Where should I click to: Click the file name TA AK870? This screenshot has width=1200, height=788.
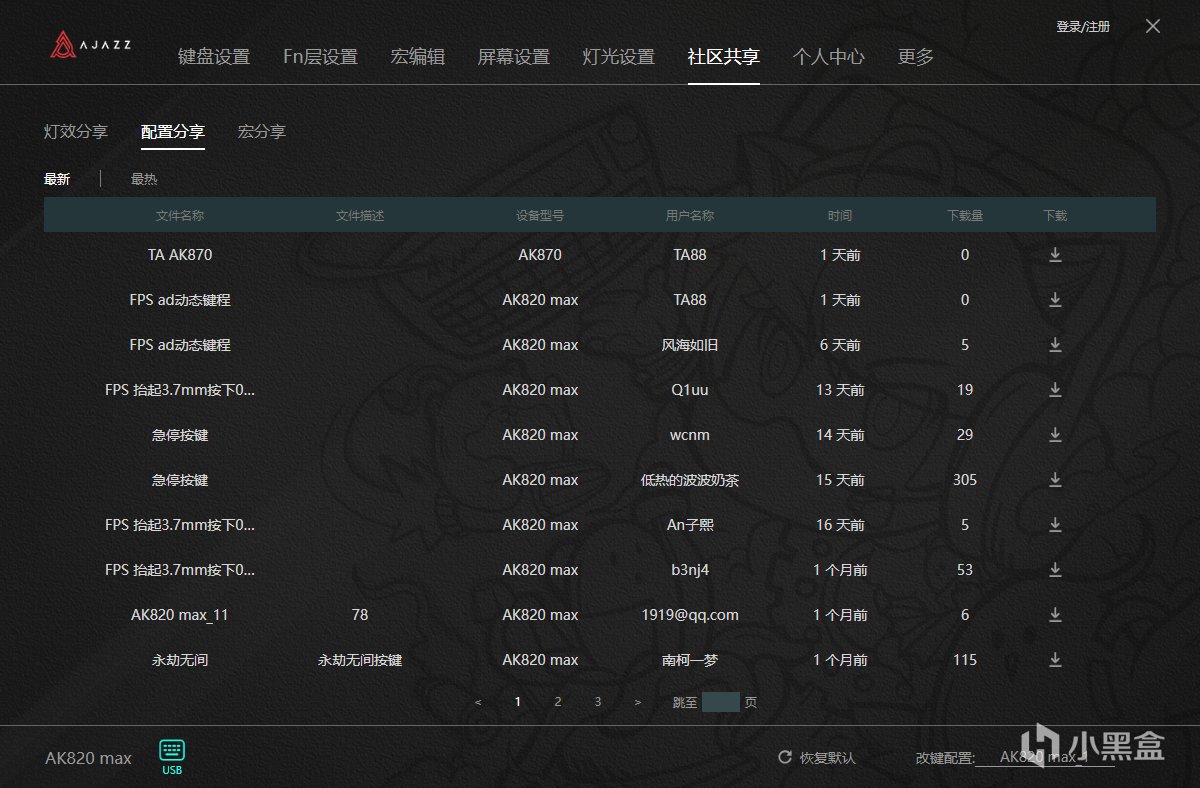click(180, 255)
